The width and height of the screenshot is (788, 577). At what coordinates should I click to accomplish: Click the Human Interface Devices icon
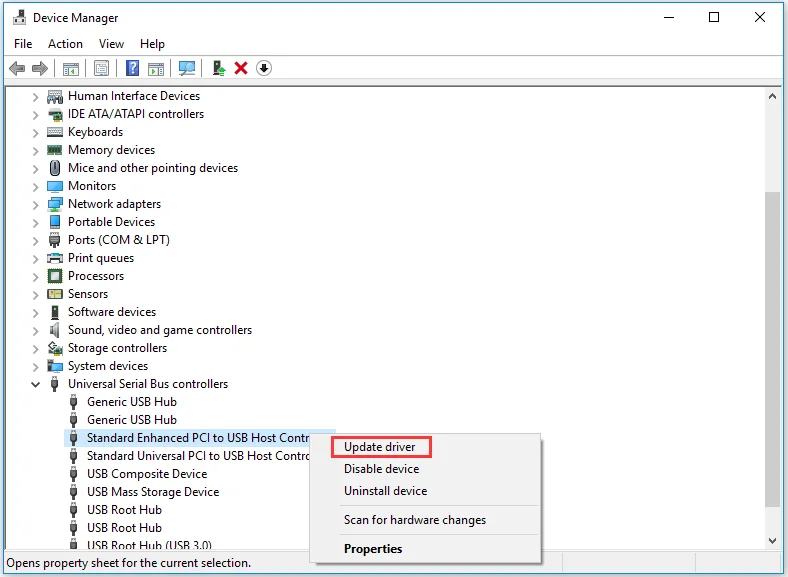click(55, 96)
